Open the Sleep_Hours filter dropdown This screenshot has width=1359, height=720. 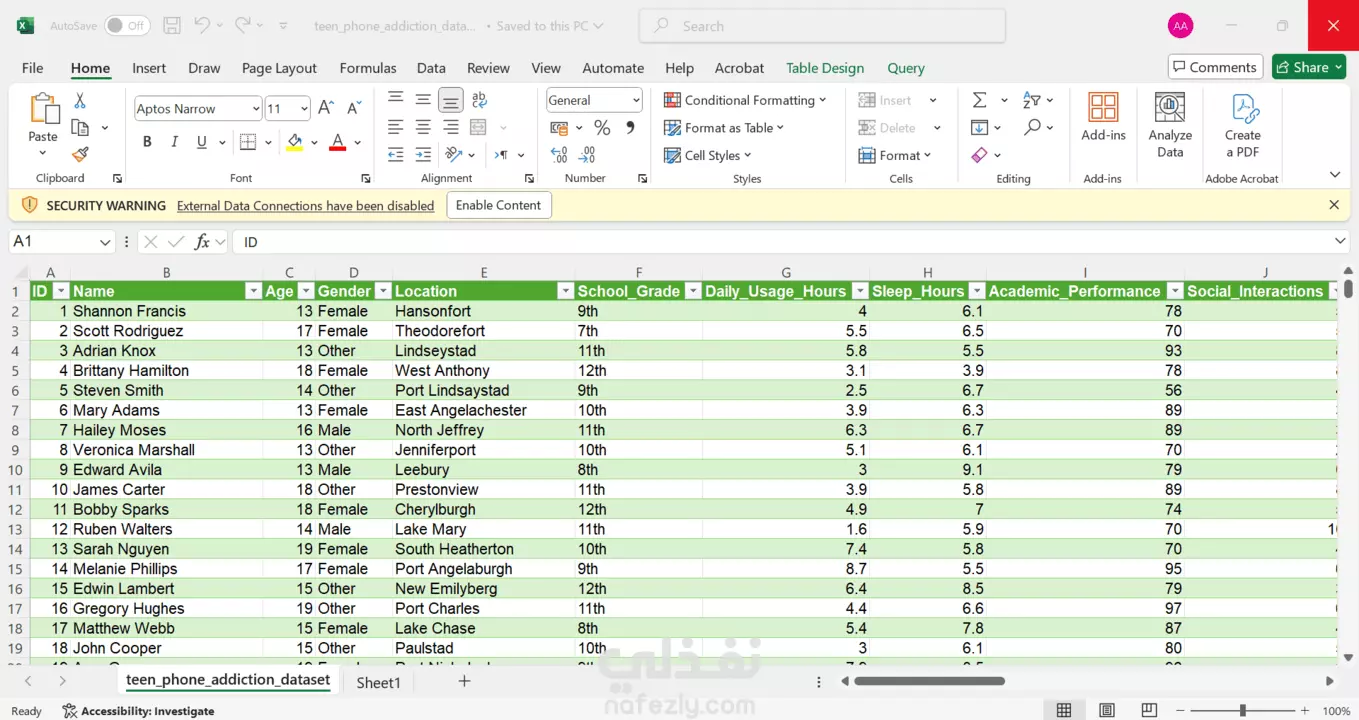click(x=975, y=291)
